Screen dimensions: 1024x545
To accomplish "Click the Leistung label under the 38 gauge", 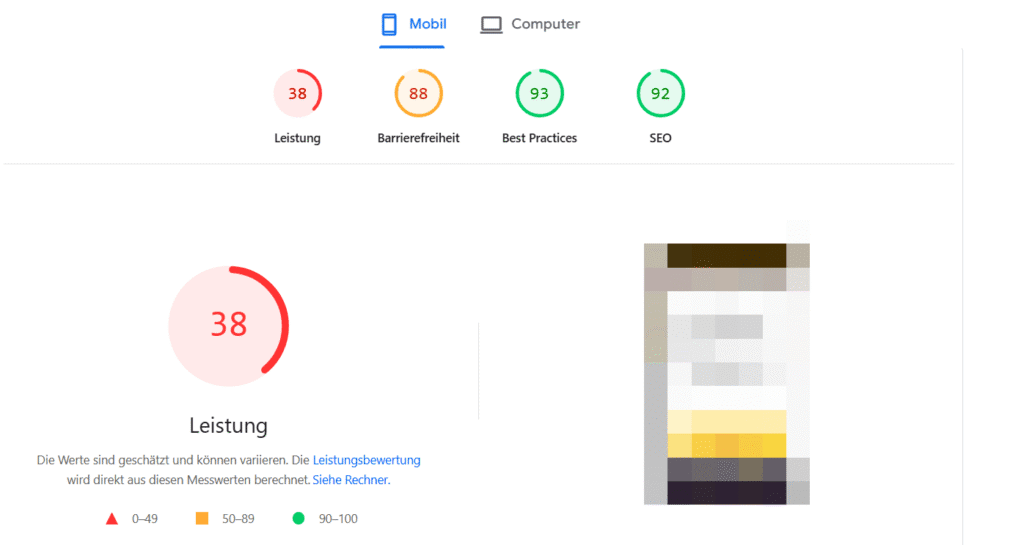I will pyautogui.click(x=297, y=138).
